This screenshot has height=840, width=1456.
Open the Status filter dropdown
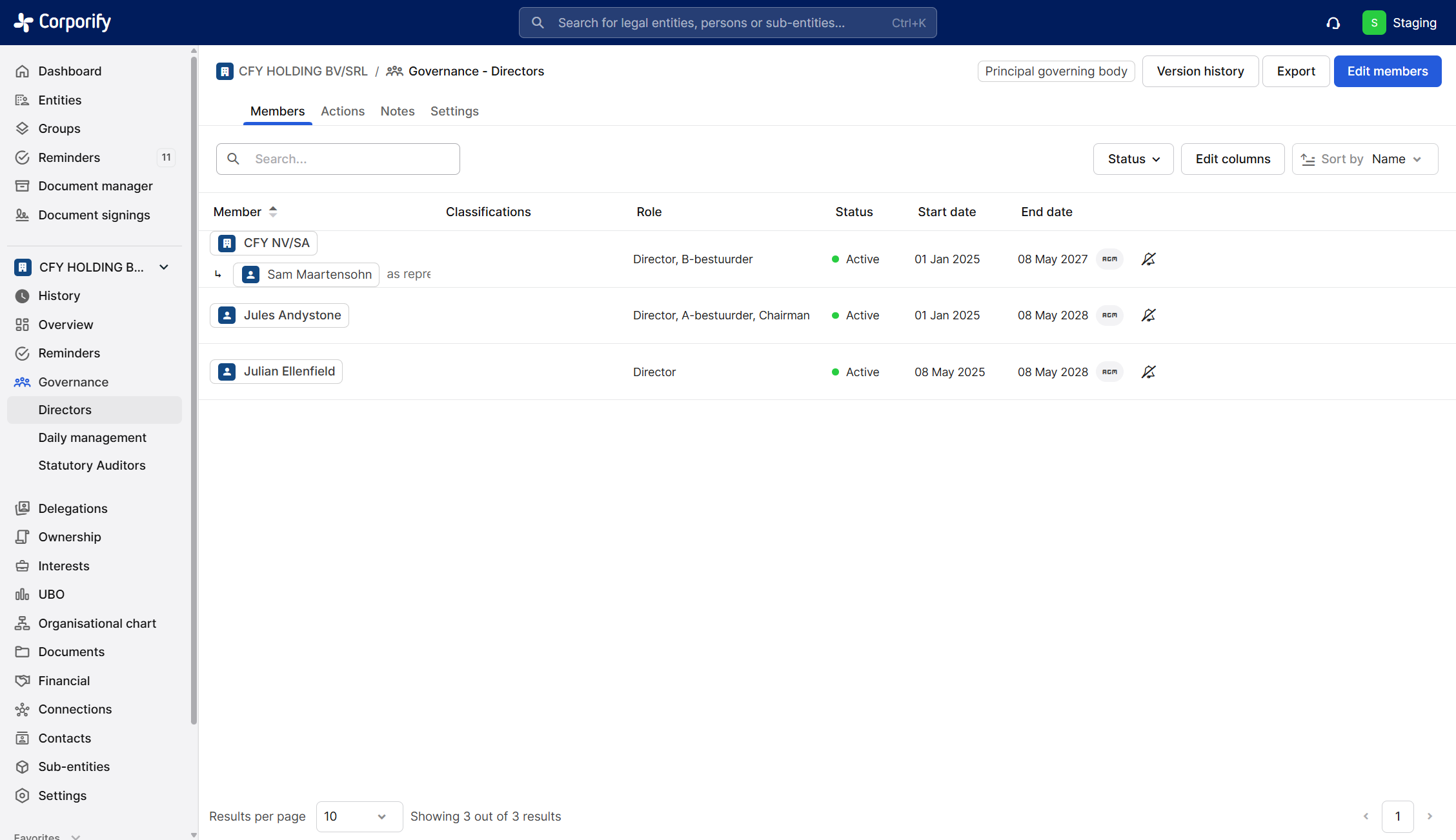(1133, 159)
